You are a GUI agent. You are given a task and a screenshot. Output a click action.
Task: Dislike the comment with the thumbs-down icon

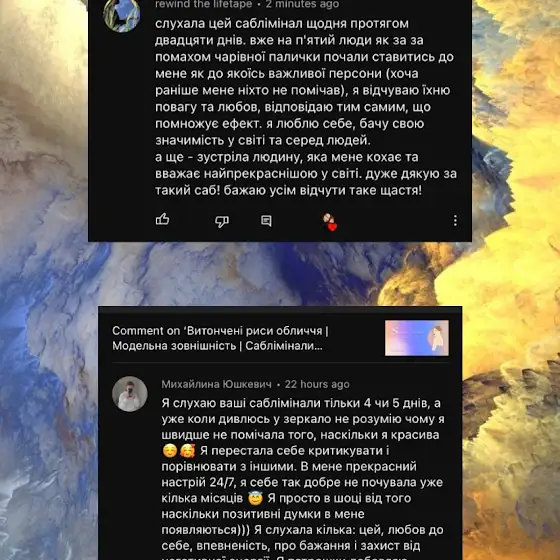(221, 221)
